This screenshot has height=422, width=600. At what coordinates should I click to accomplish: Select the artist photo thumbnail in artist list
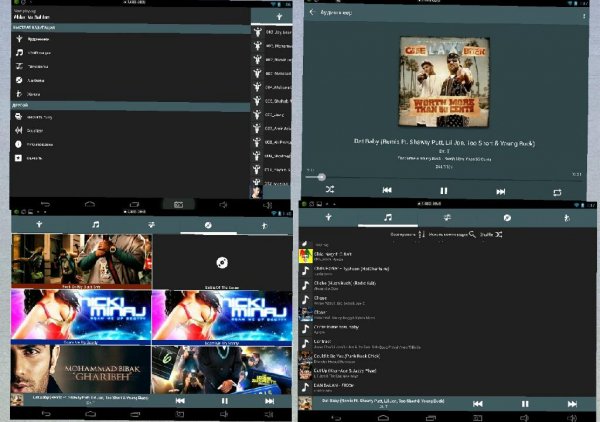tap(256, 191)
